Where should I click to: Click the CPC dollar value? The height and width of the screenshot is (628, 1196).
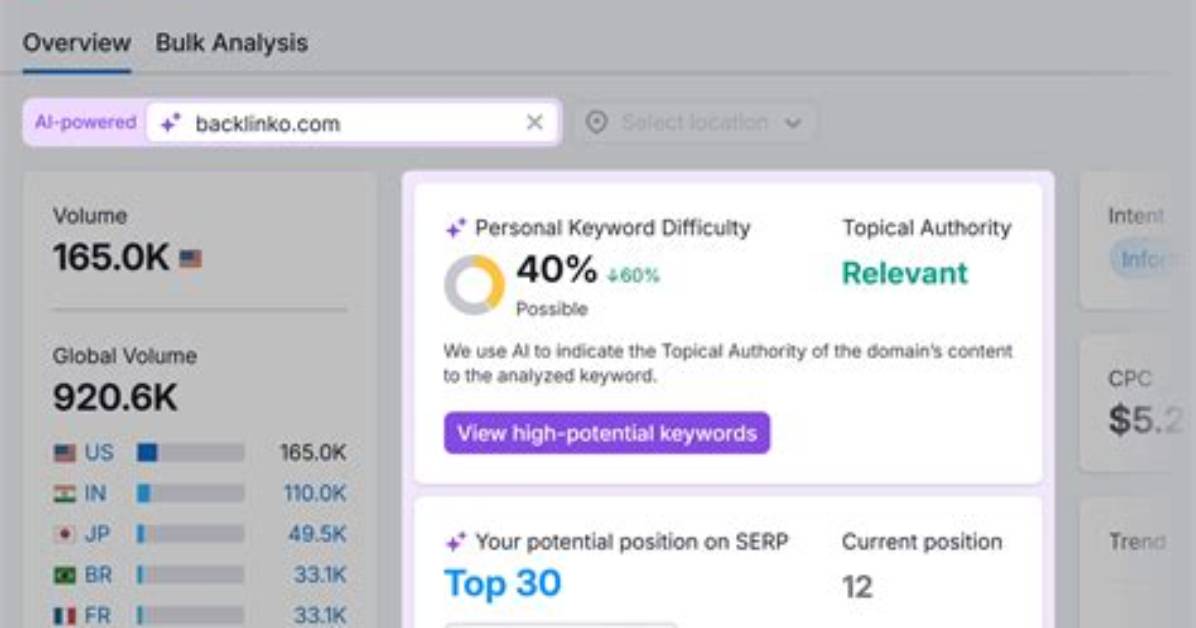(1146, 420)
